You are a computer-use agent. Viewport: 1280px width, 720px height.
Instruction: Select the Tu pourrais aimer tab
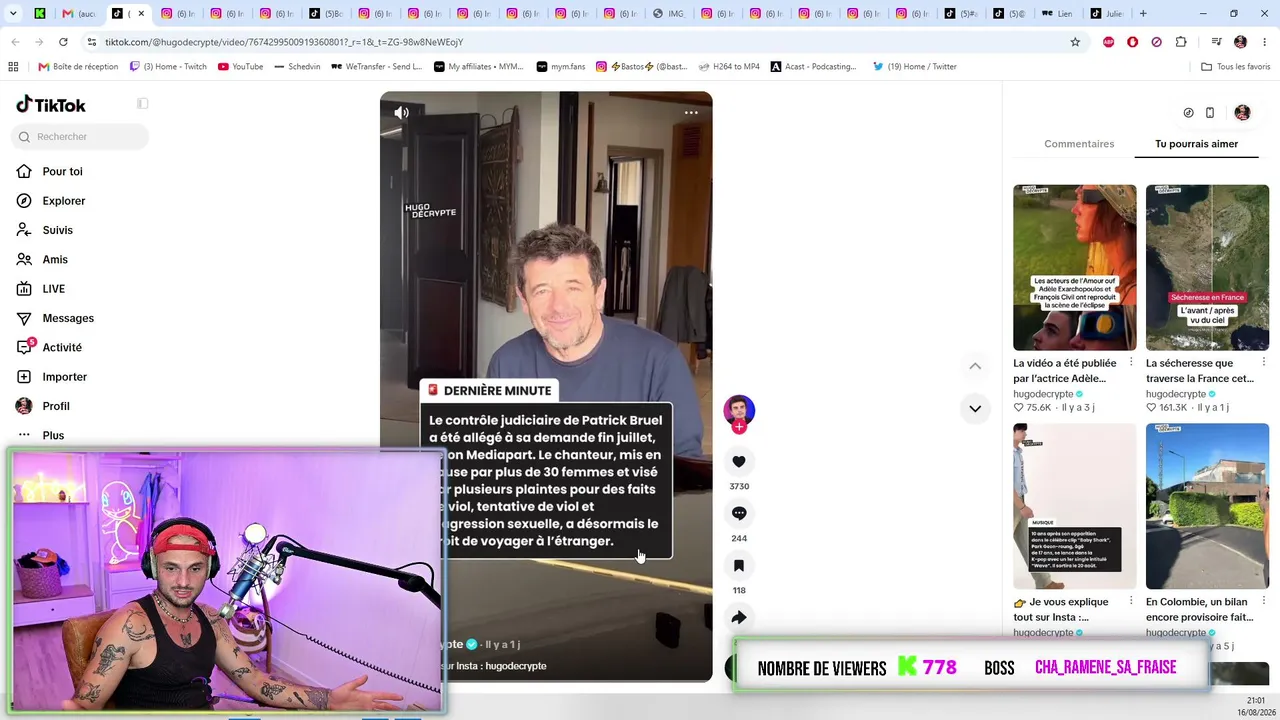click(x=1197, y=144)
